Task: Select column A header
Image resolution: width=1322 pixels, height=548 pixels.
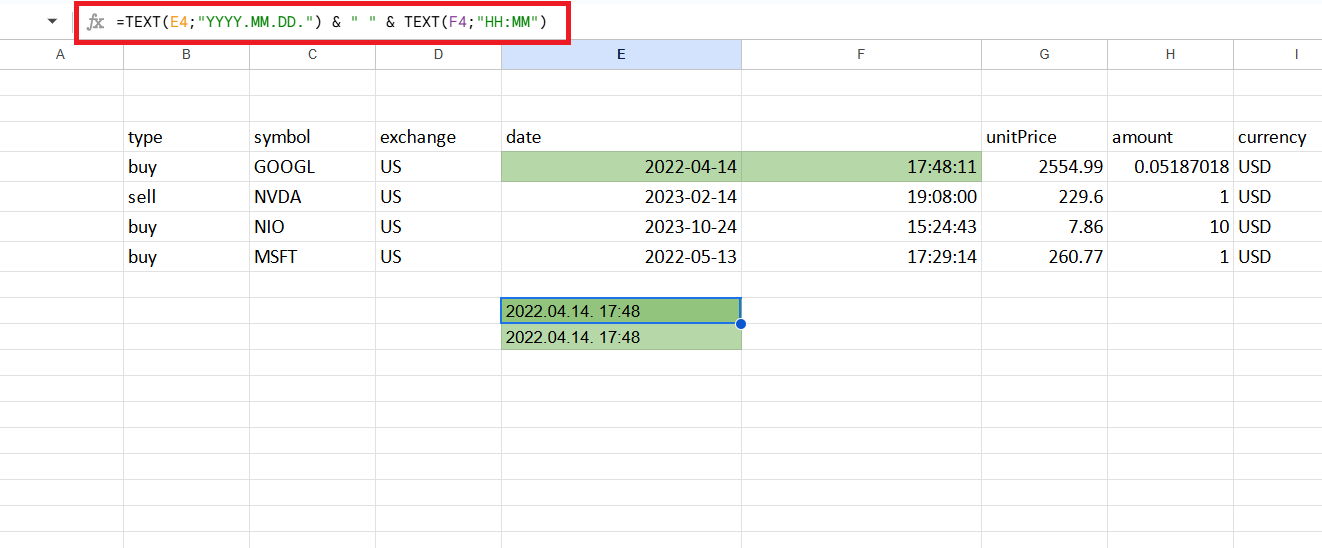Action: point(61,55)
